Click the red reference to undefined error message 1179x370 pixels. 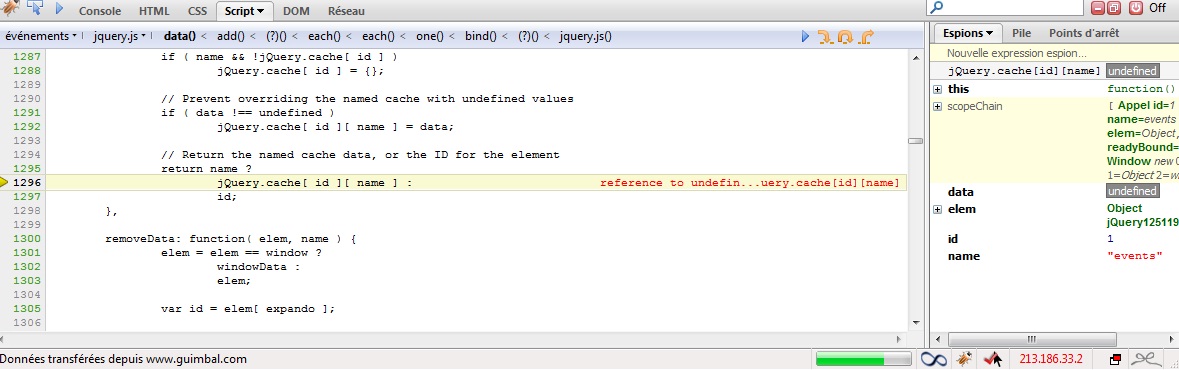pyautogui.click(x=750, y=183)
